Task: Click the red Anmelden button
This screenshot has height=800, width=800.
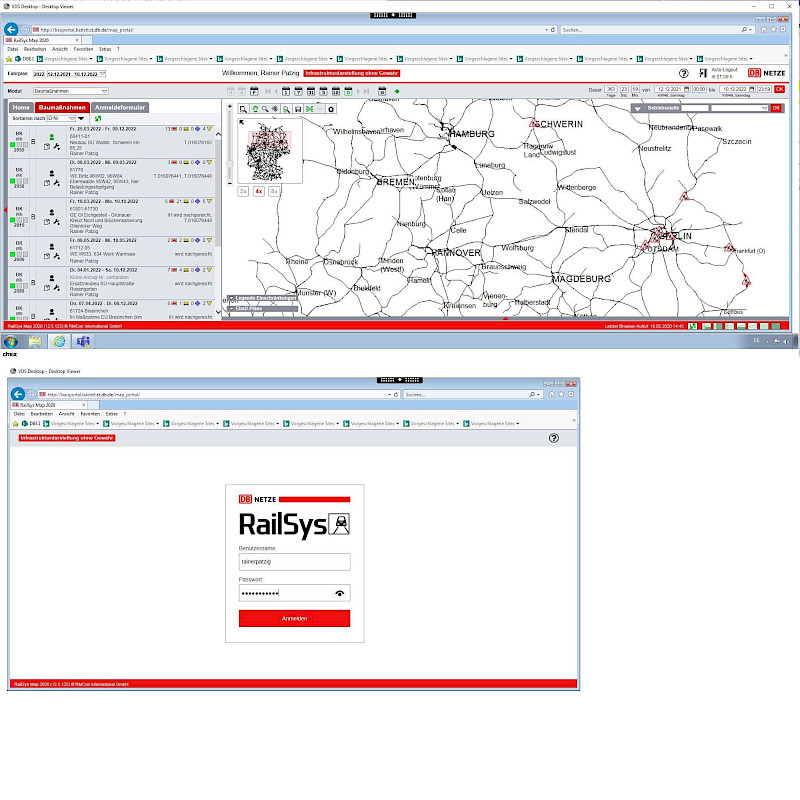Action: (294, 618)
